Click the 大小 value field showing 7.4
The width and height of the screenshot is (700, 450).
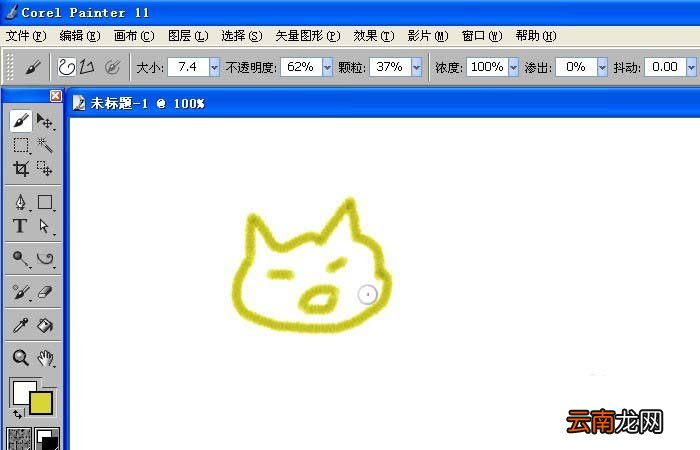pos(188,67)
